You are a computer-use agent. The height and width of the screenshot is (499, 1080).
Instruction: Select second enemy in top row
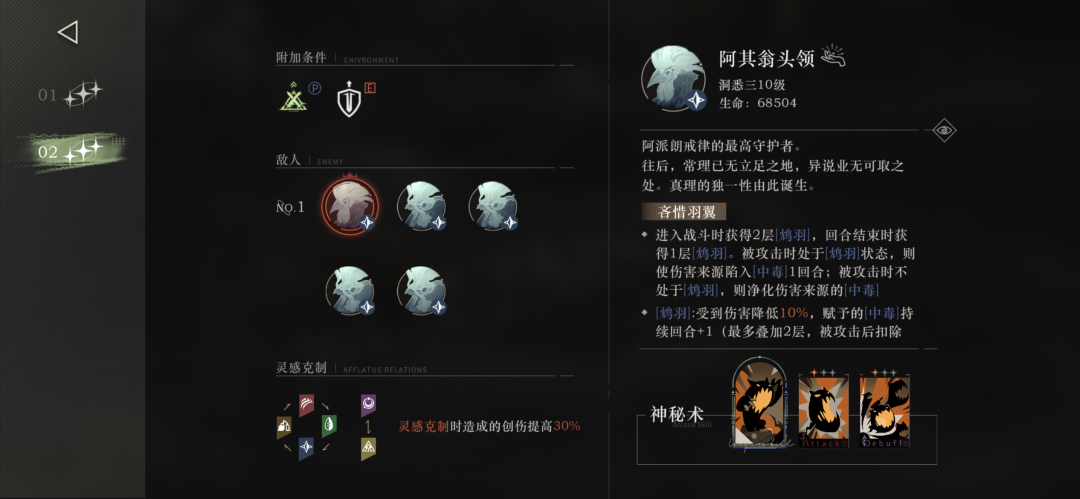[x=422, y=206]
